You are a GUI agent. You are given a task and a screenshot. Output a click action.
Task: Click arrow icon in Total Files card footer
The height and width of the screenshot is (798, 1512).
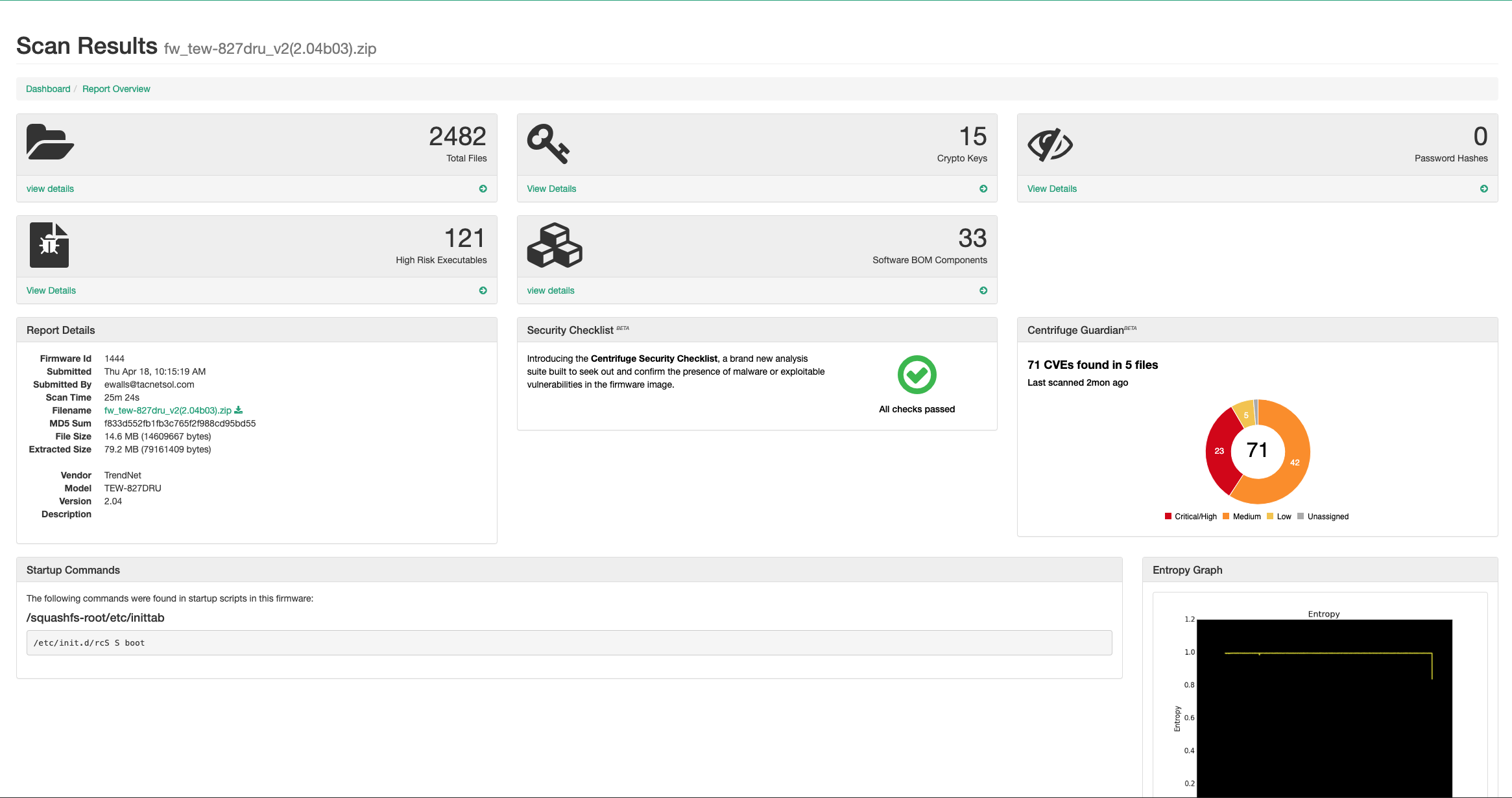click(483, 189)
